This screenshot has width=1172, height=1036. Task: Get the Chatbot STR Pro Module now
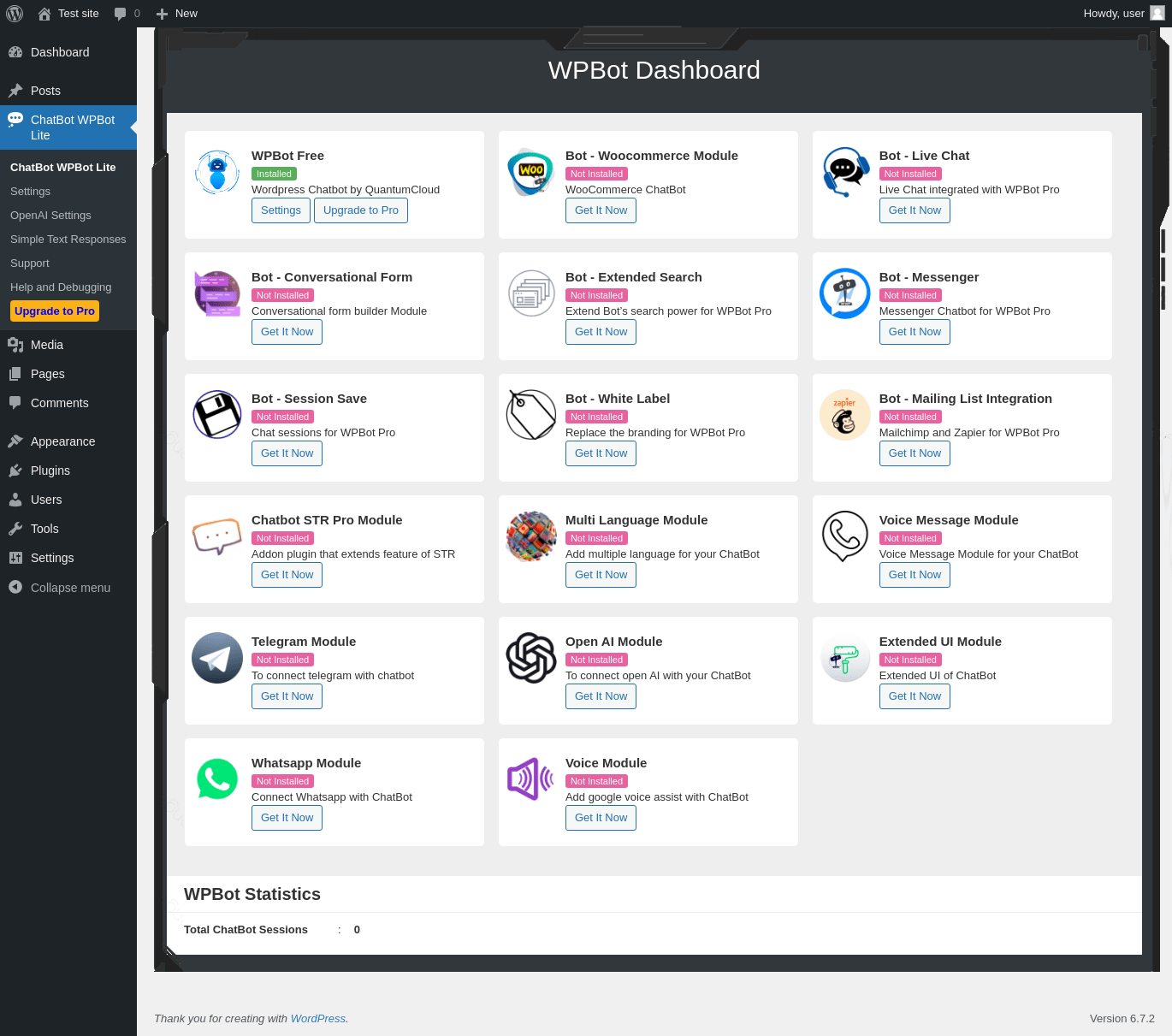(287, 575)
